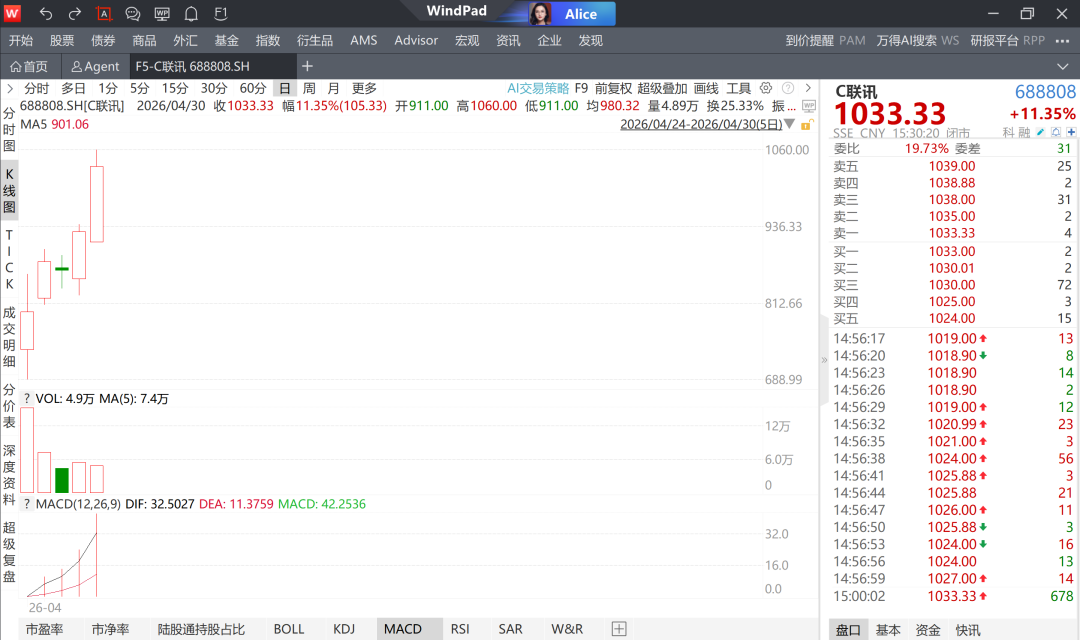Open 到价提醒 PAM
Viewport: 1080px width, 640px height.
tap(825, 41)
